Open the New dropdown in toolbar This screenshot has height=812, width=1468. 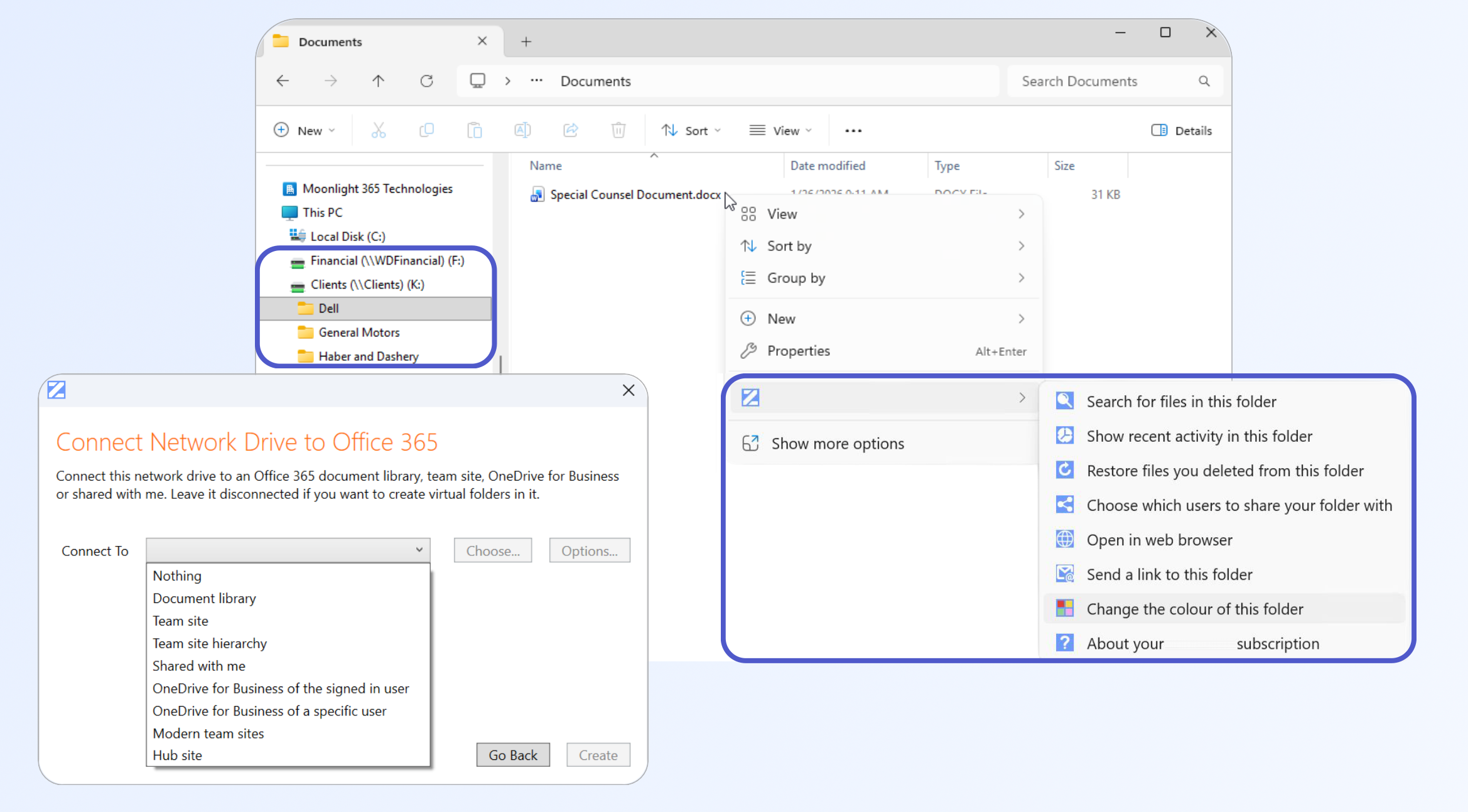tap(305, 131)
